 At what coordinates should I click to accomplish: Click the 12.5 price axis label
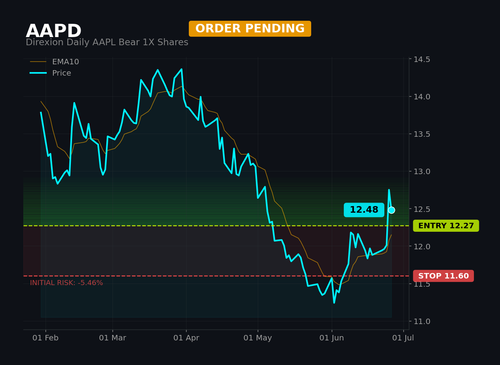(422, 209)
